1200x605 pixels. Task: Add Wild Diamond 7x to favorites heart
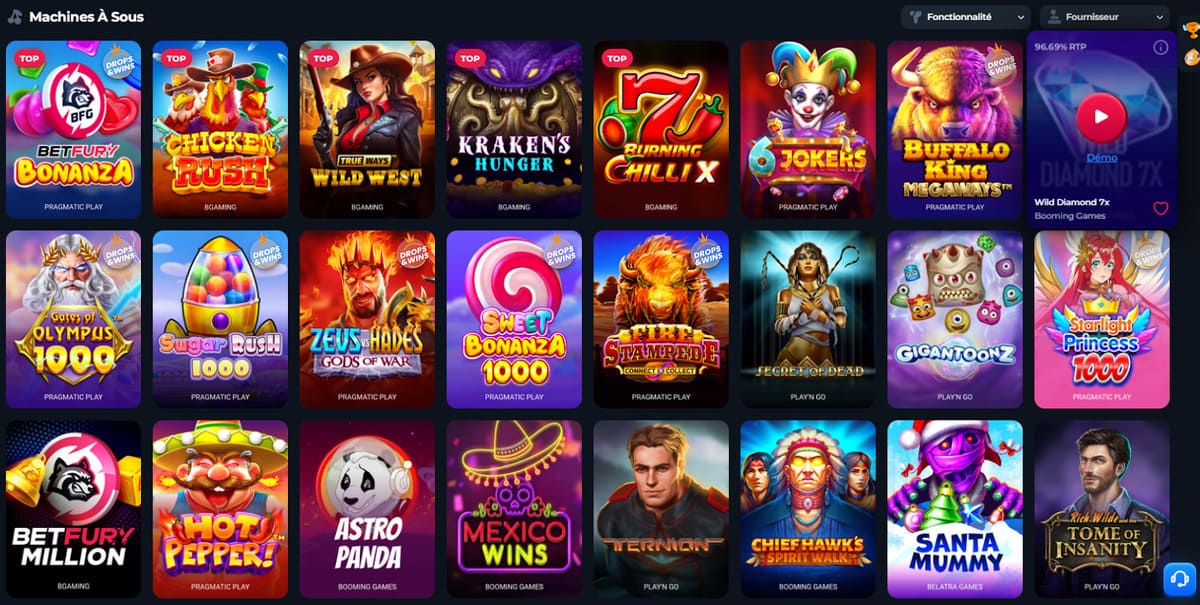tap(1160, 209)
